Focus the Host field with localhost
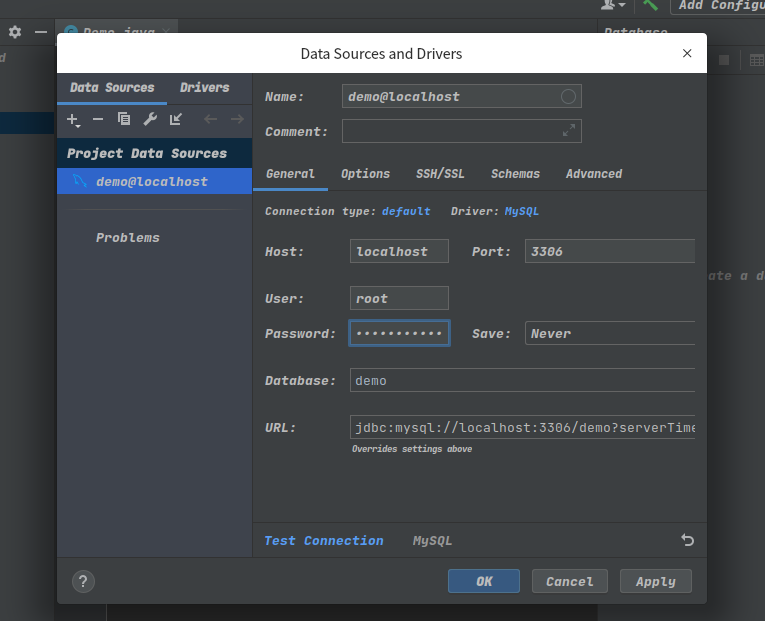This screenshot has width=765, height=621. [399, 251]
